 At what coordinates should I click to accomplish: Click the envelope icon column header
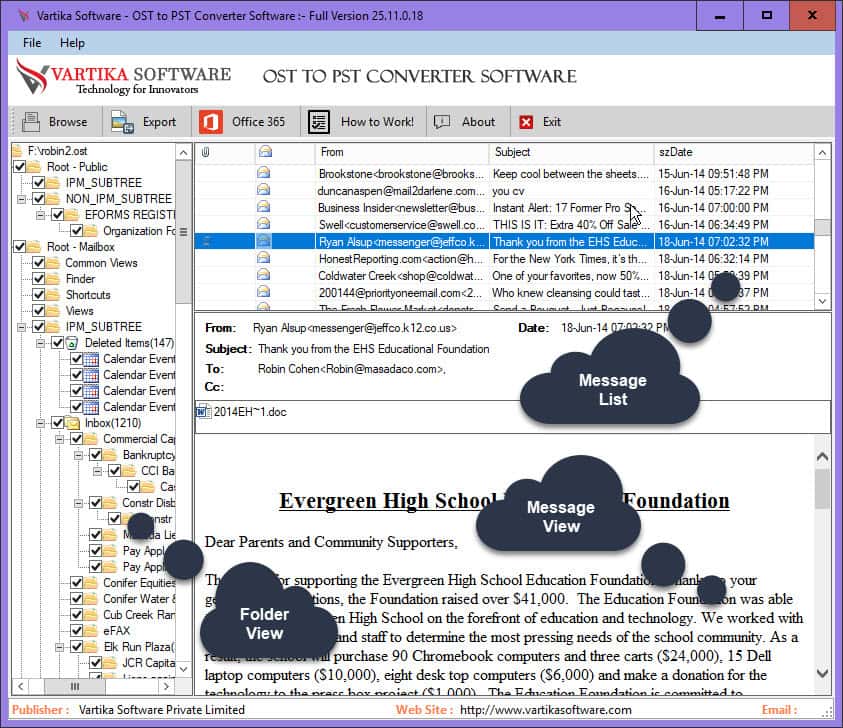[265, 152]
